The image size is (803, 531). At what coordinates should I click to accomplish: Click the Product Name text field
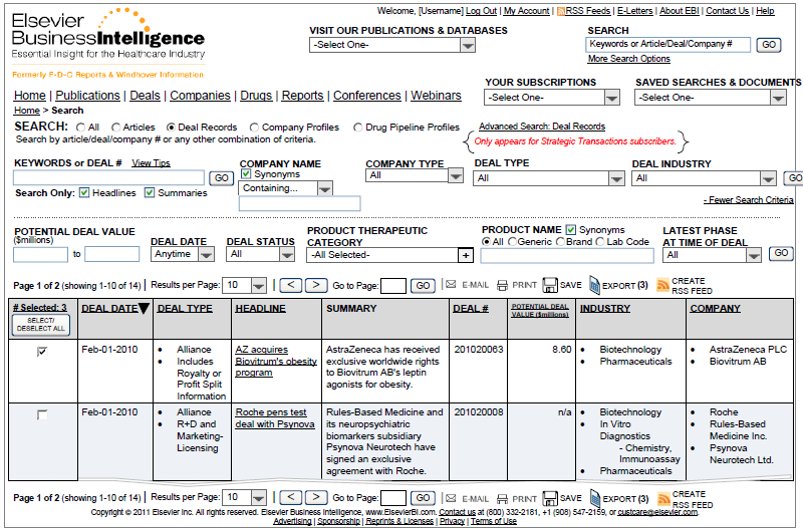[x=567, y=256]
